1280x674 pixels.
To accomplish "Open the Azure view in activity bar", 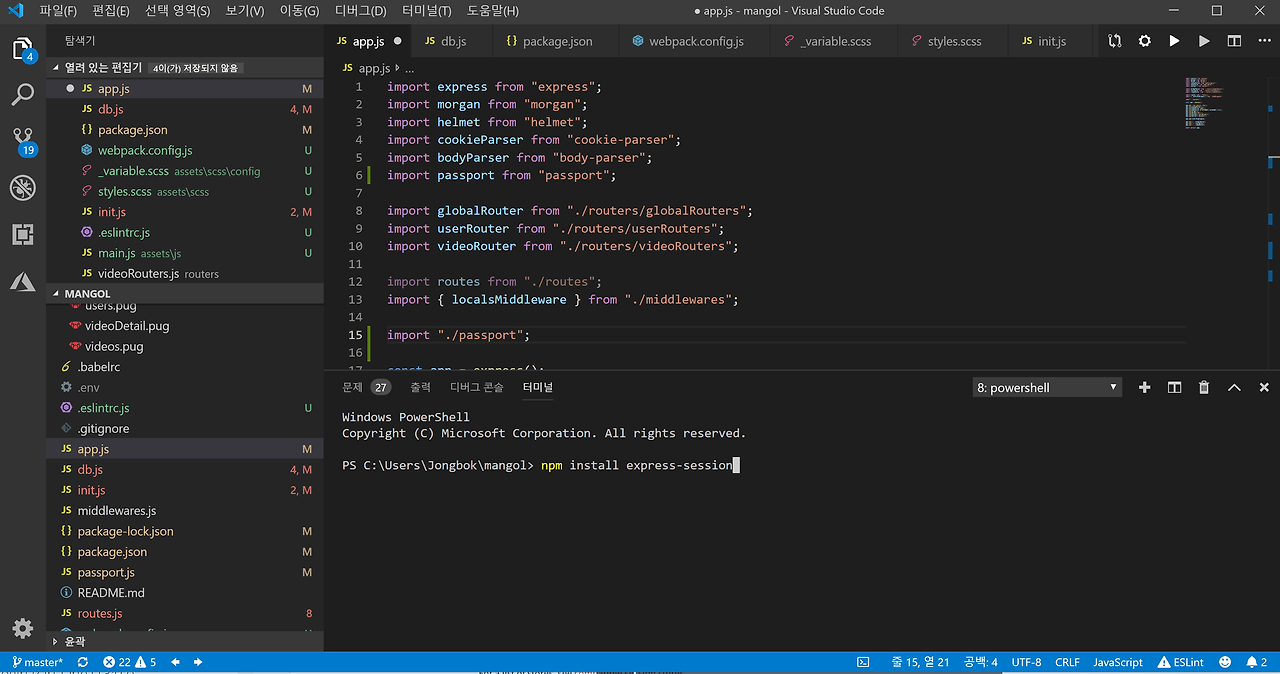I will pos(22,281).
